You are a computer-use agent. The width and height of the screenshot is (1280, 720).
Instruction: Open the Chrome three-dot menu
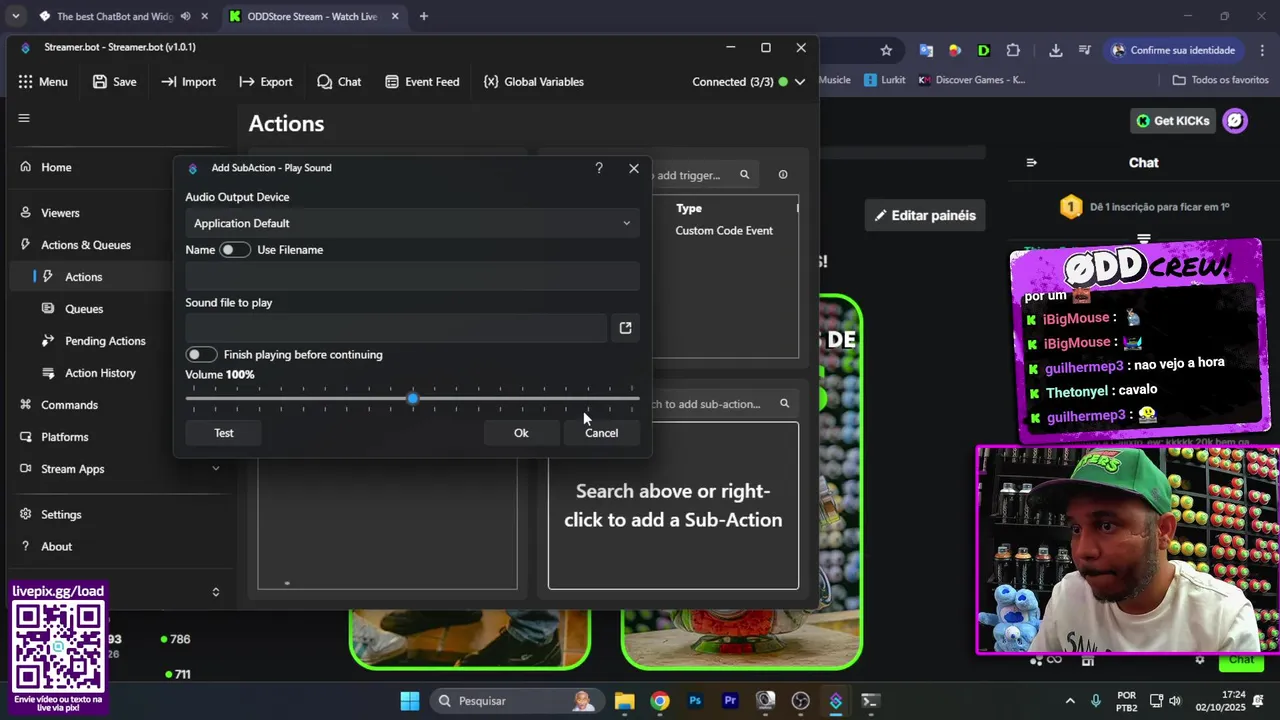[1261, 50]
